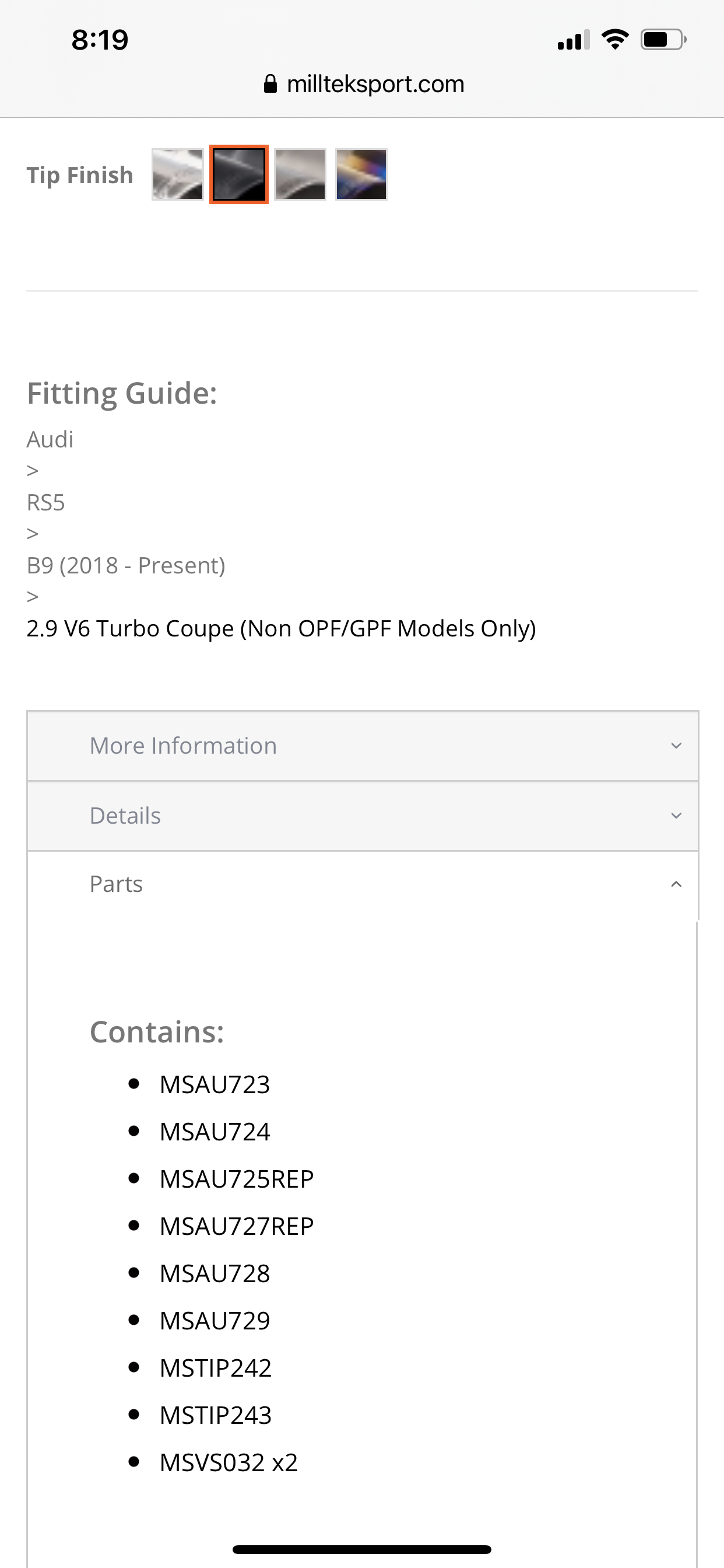
Task: Tap the 2.9 V6 Turbo Coupe text
Action: coord(281,629)
